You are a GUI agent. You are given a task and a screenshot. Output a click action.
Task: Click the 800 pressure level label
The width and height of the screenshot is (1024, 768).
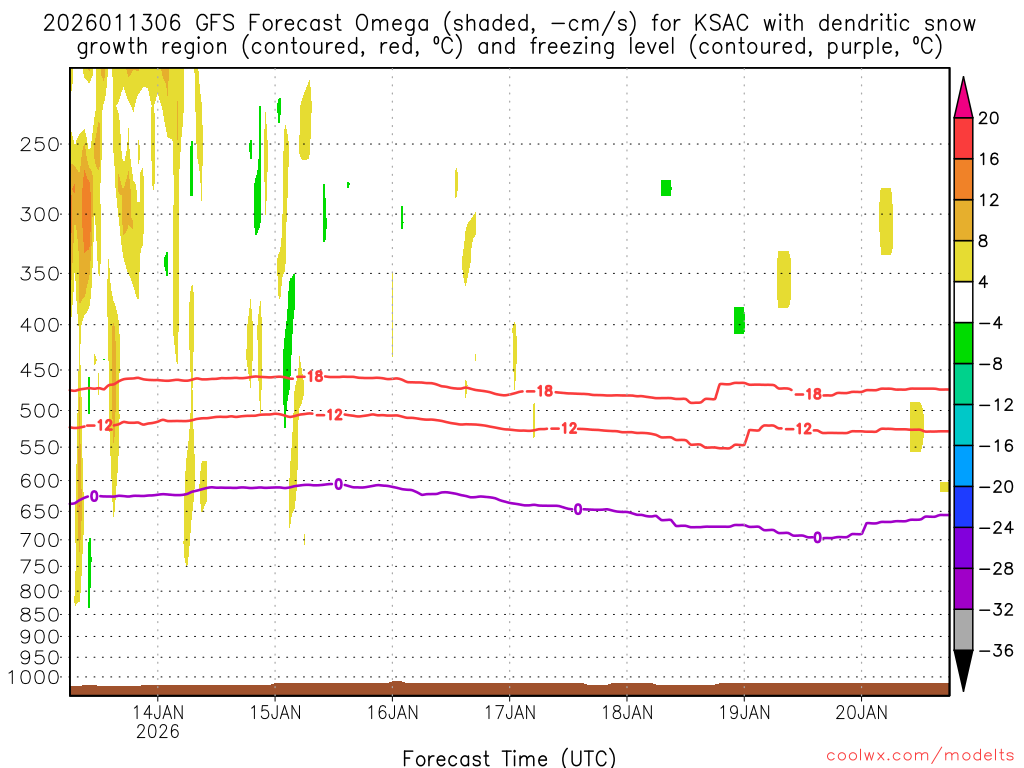[40, 592]
